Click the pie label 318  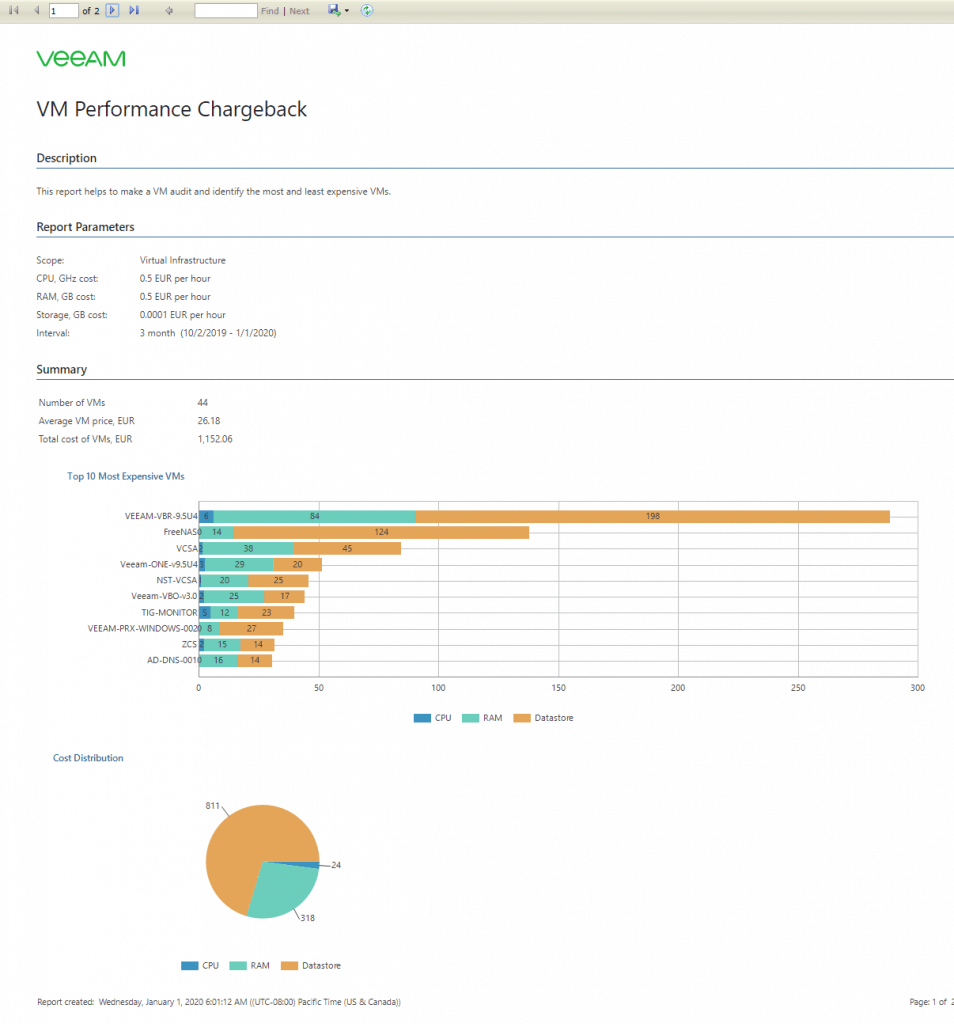tap(308, 918)
